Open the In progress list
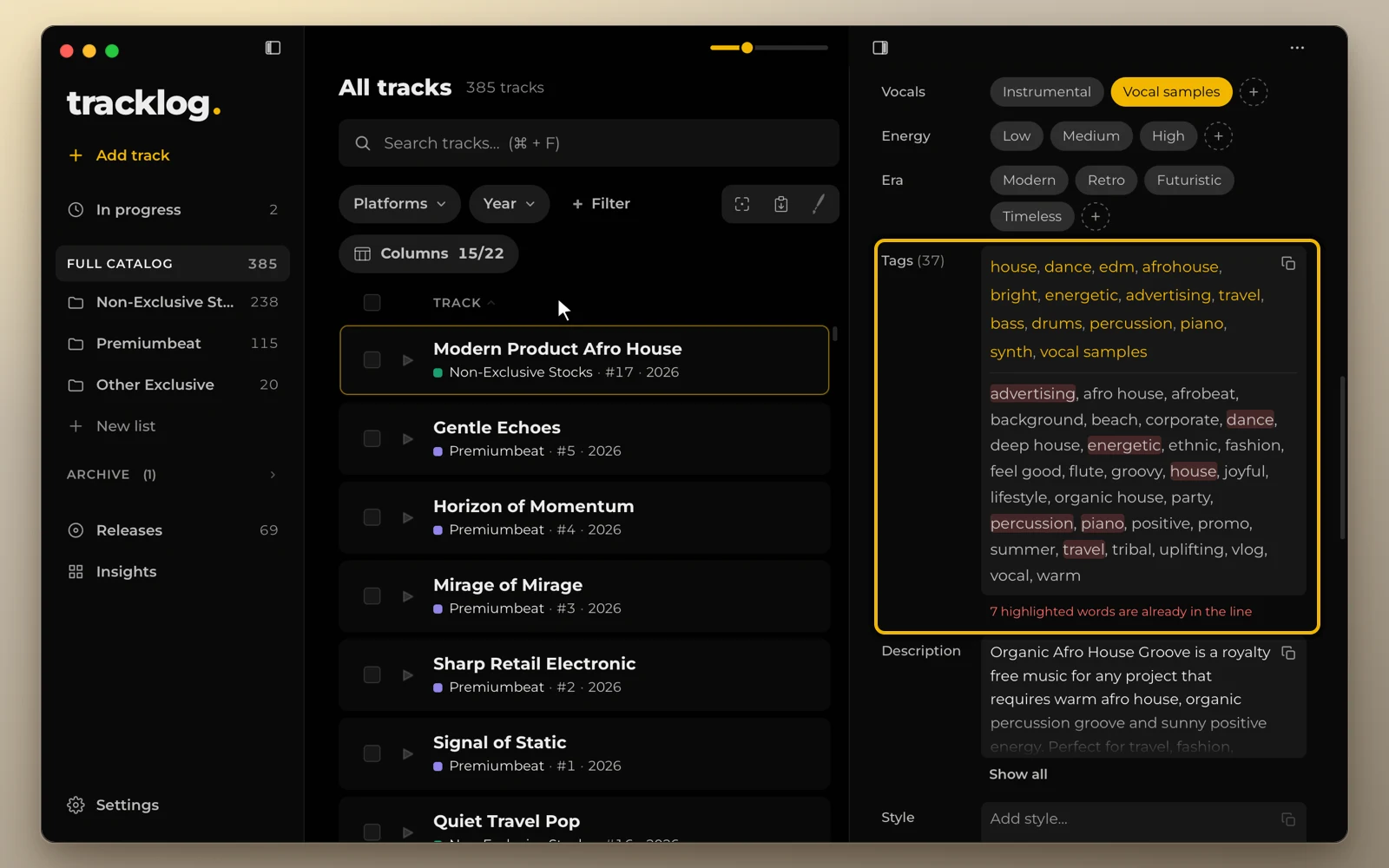Screen dimensions: 1389x868 pyautogui.click(x=173, y=210)
